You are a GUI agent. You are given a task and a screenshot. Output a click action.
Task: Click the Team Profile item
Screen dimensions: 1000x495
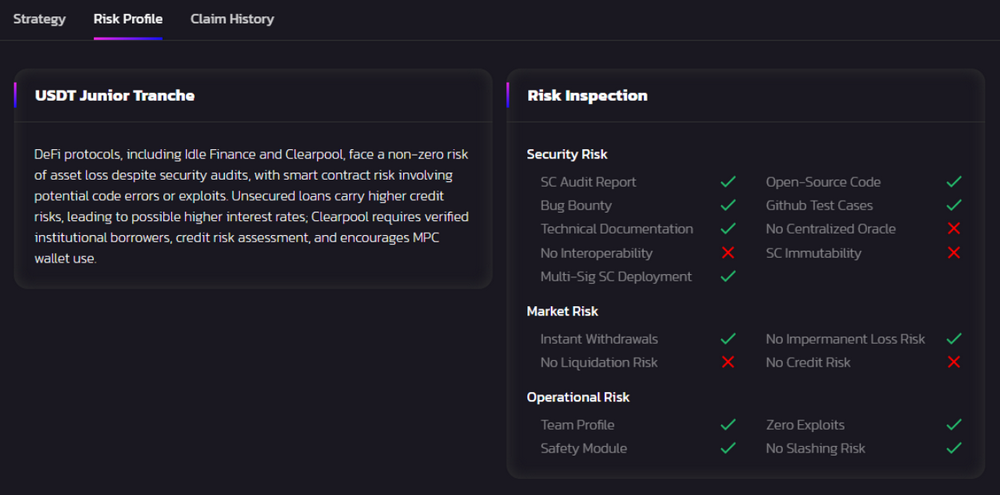577,425
